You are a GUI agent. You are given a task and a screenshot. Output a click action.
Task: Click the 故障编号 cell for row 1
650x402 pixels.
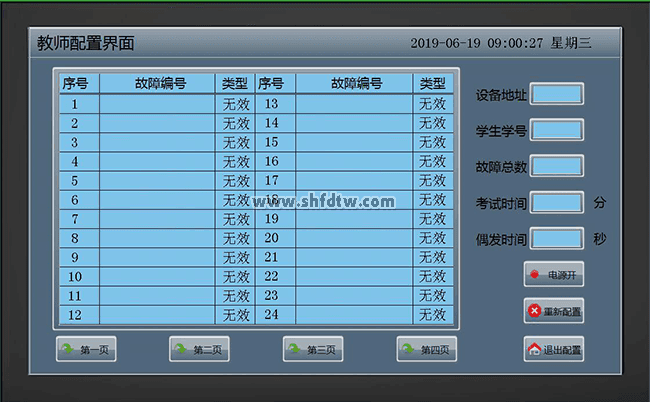coord(159,104)
